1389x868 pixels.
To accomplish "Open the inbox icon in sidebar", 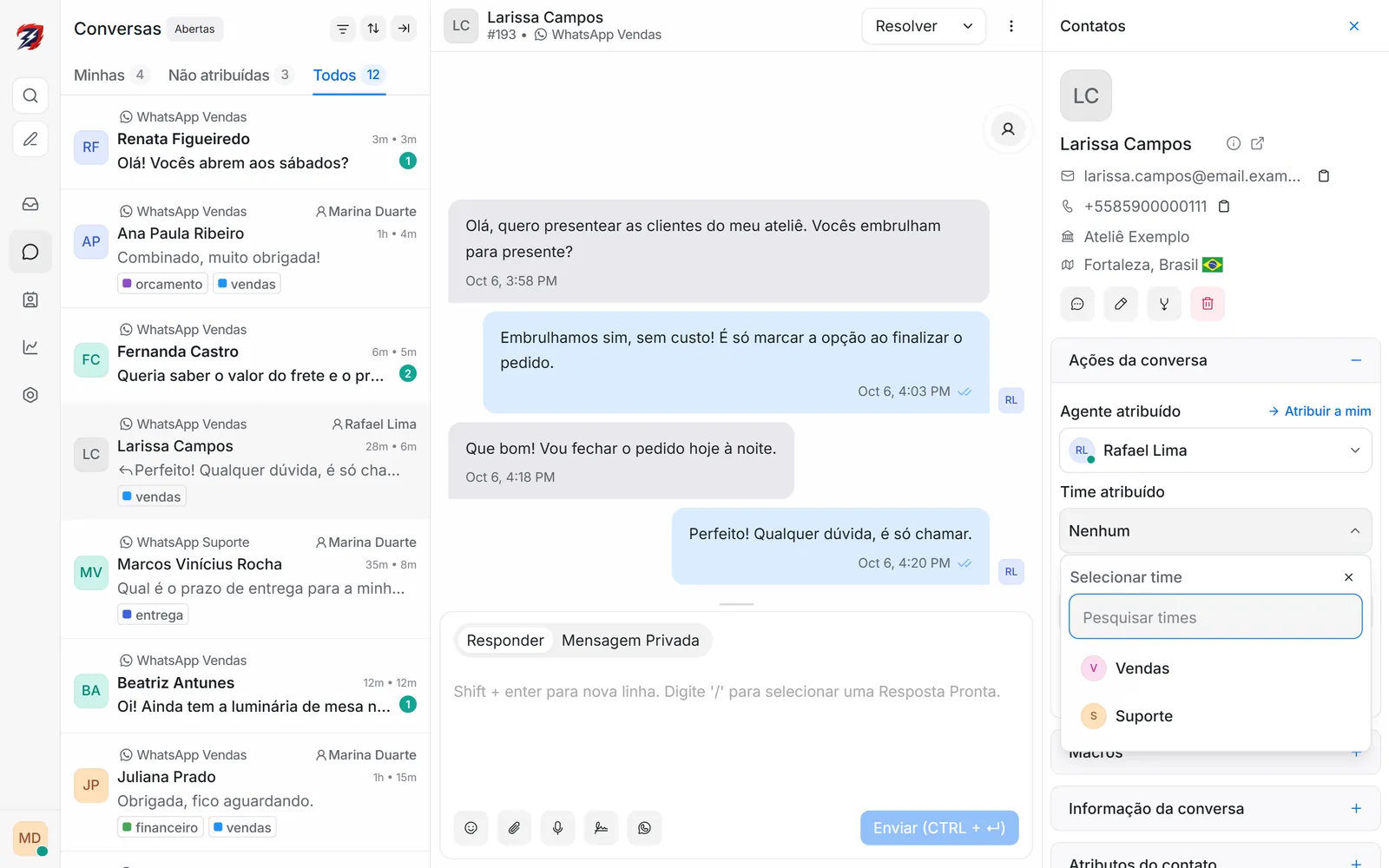I will 30,204.
